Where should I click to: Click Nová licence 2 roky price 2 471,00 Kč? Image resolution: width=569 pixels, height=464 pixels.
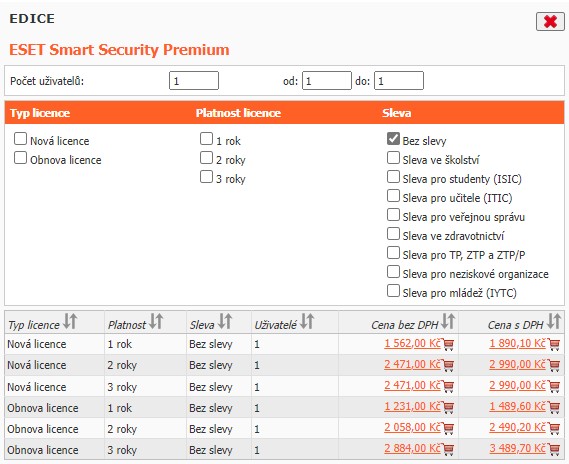(413, 364)
